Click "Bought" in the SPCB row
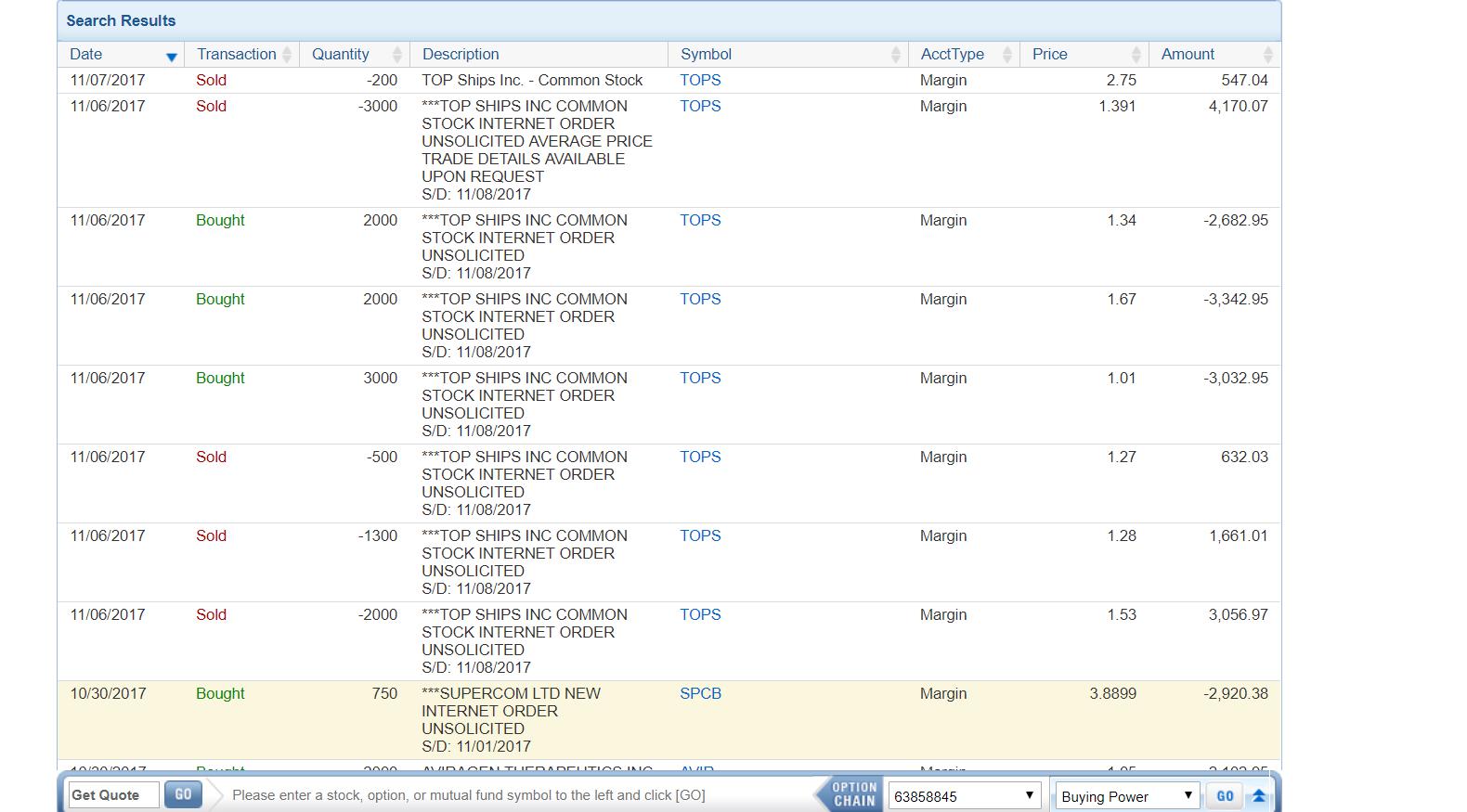 pyautogui.click(x=220, y=694)
